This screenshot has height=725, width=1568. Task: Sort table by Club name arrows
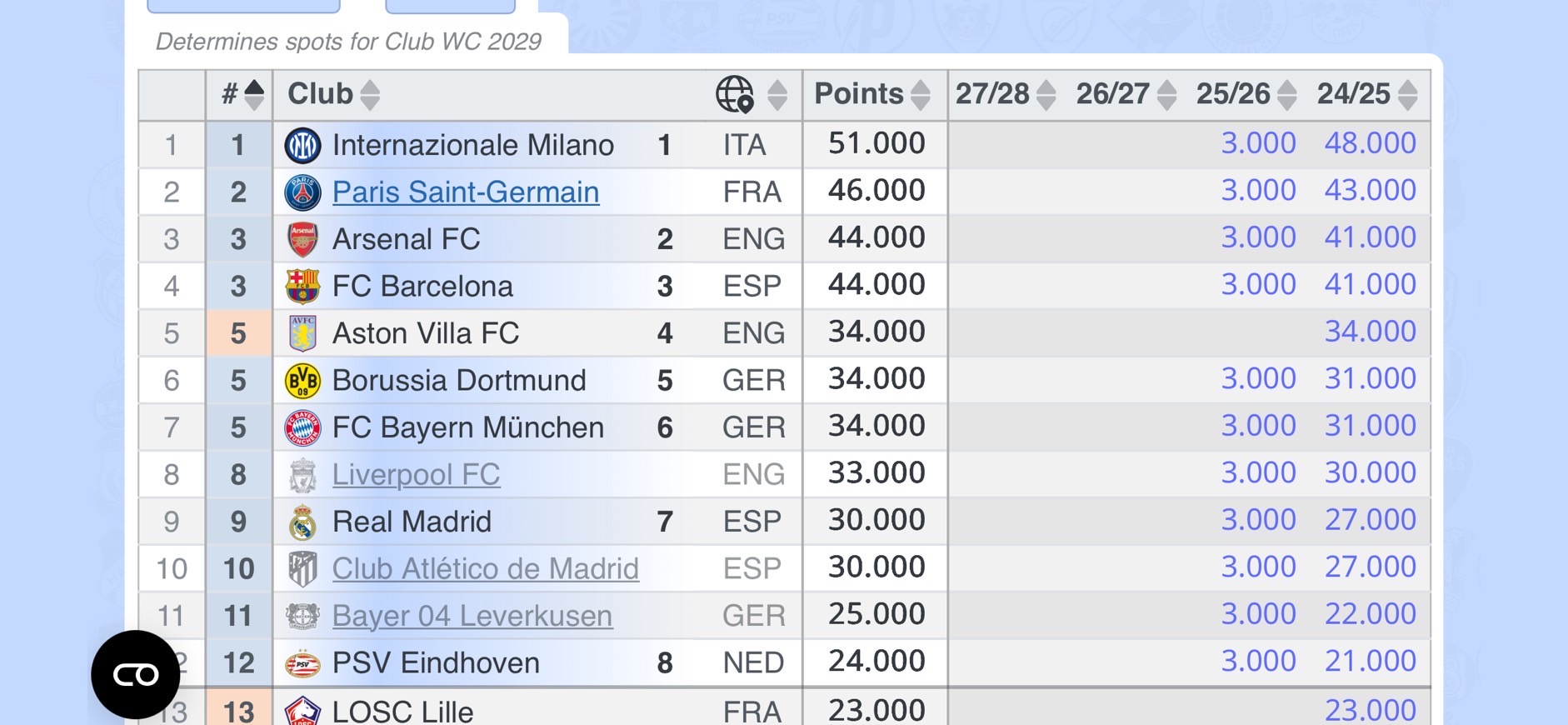click(370, 94)
